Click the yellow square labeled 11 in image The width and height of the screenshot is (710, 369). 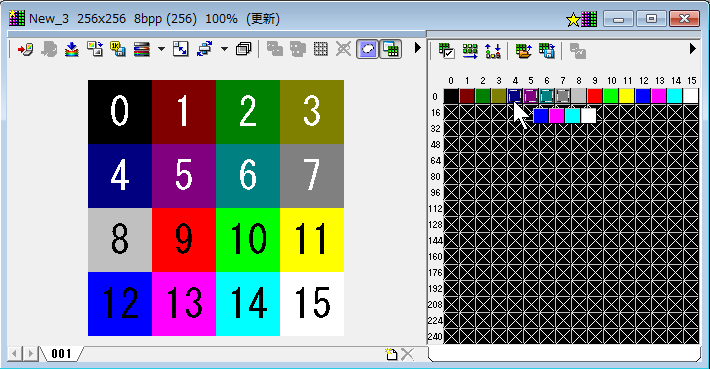point(312,240)
